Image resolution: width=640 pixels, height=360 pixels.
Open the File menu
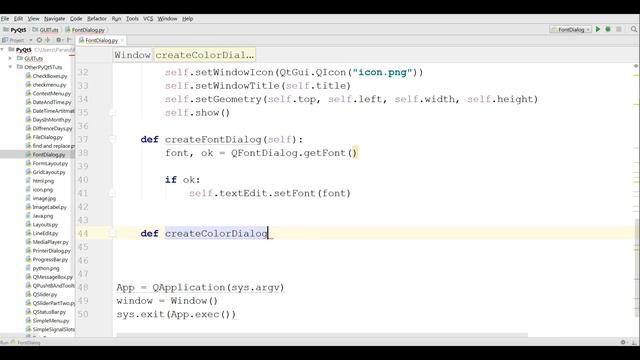pyautogui.click(x=5, y=19)
